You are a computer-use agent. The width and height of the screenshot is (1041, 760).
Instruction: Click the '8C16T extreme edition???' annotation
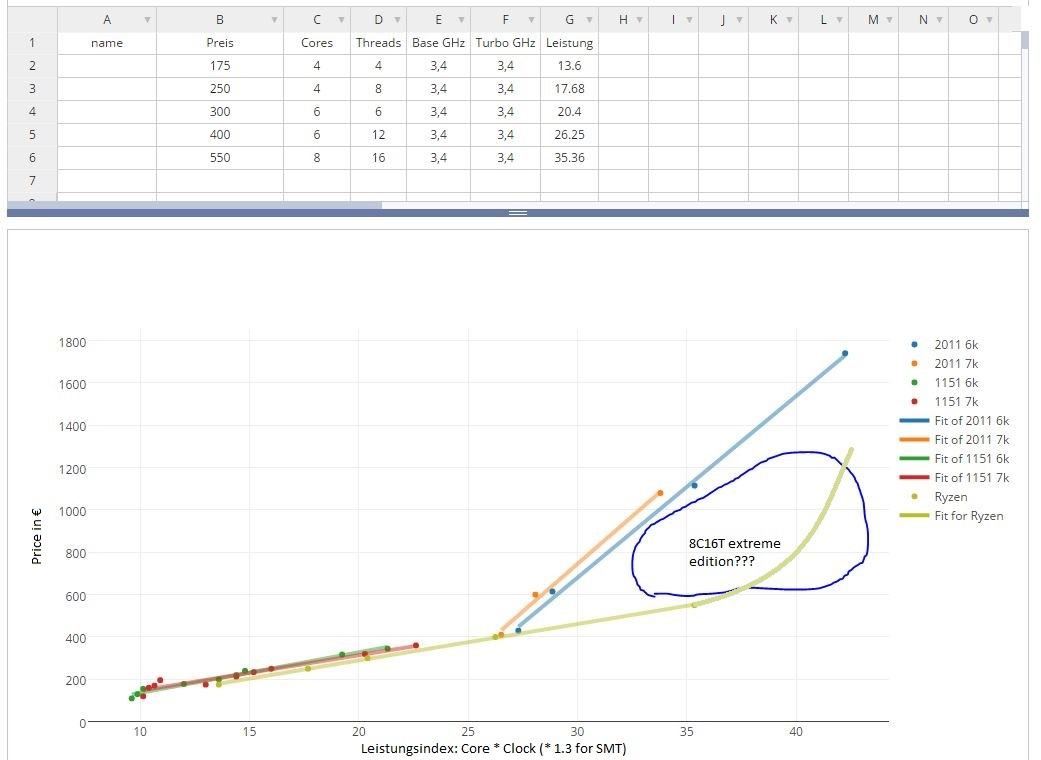pos(734,552)
